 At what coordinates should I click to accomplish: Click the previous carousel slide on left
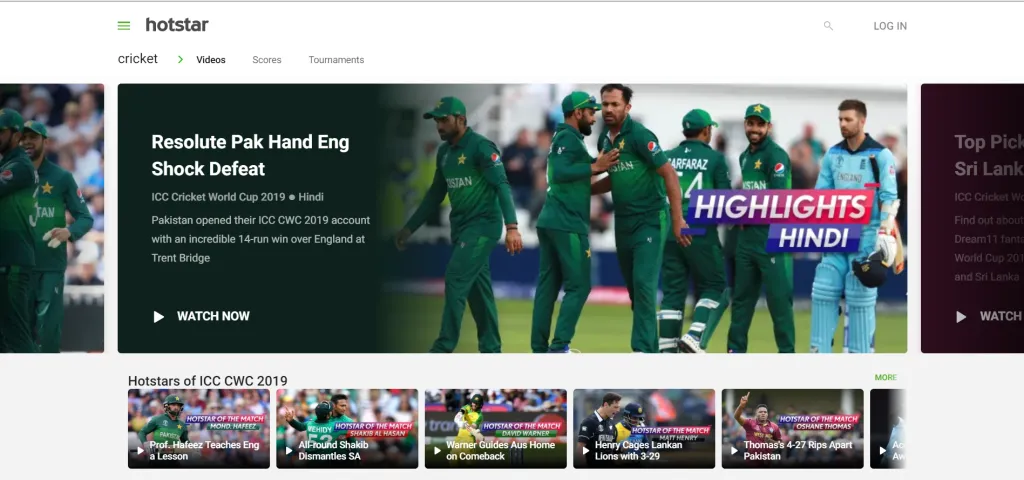[x=52, y=218]
